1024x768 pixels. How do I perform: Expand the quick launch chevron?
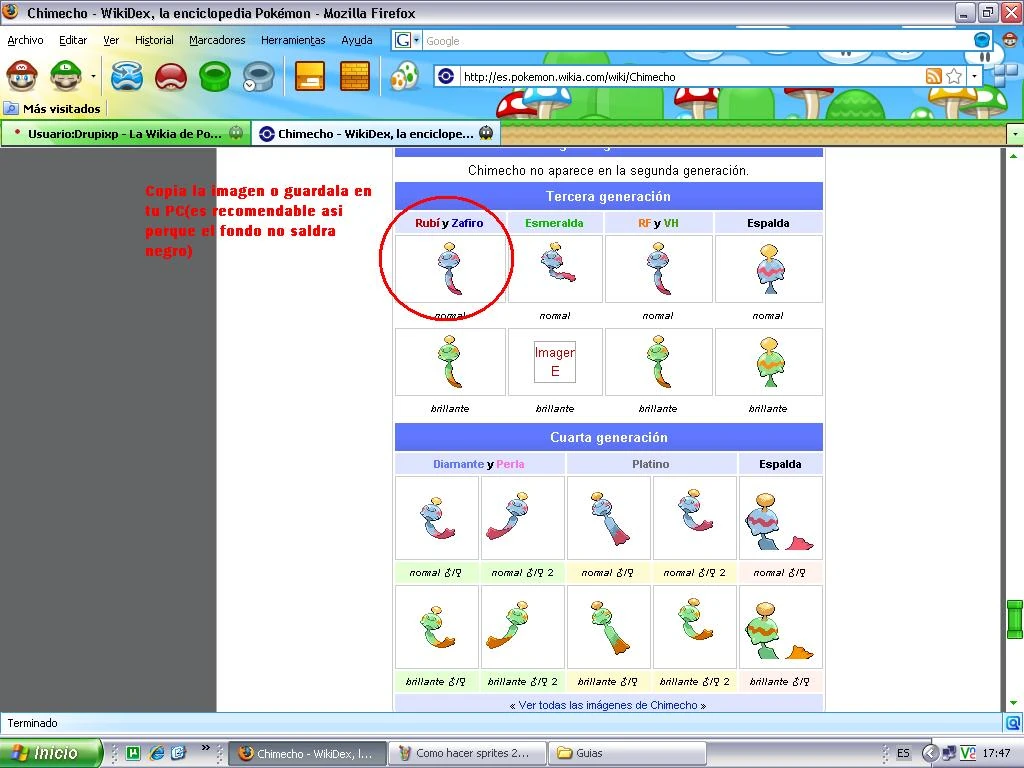coord(206,748)
